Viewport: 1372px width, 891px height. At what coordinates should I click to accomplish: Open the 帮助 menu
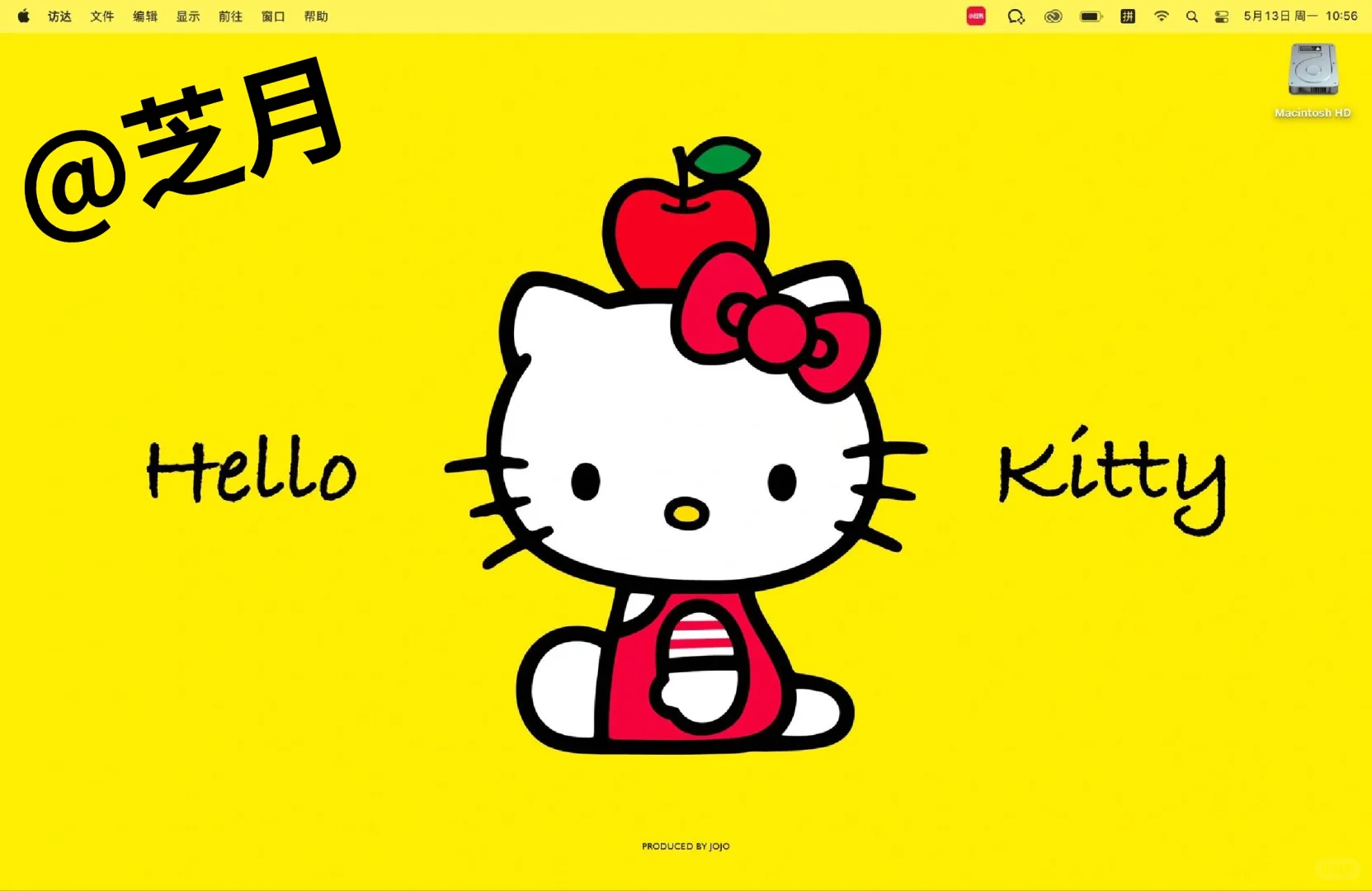click(316, 16)
